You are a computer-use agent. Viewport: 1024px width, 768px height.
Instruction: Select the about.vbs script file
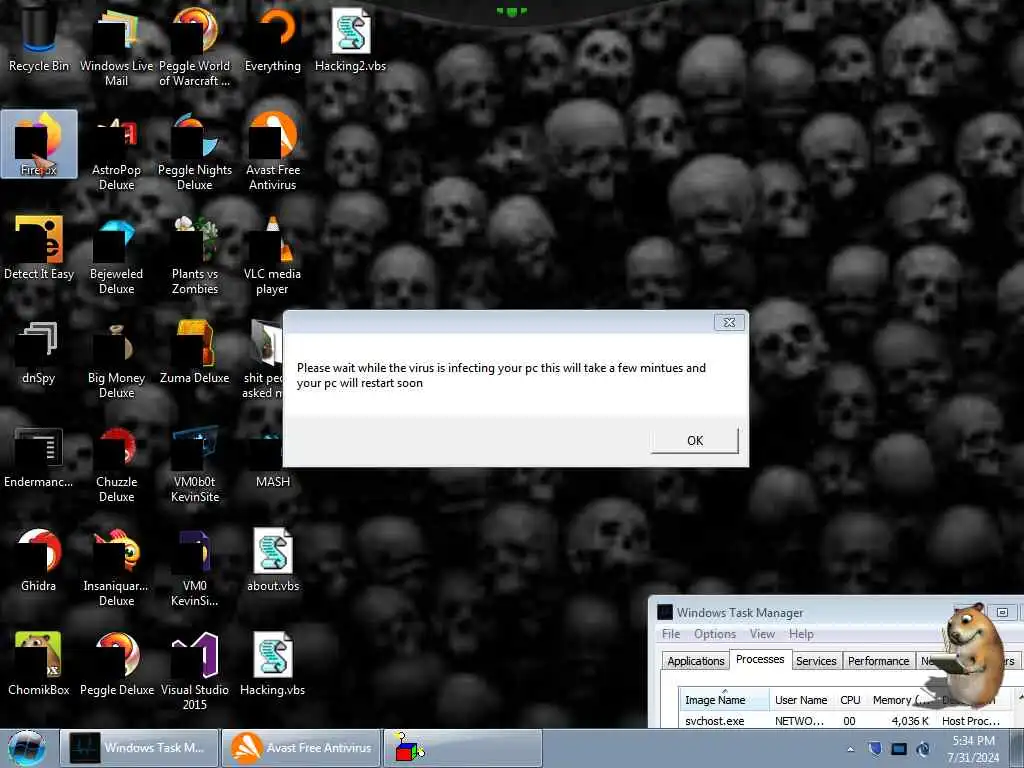(x=273, y=560)
